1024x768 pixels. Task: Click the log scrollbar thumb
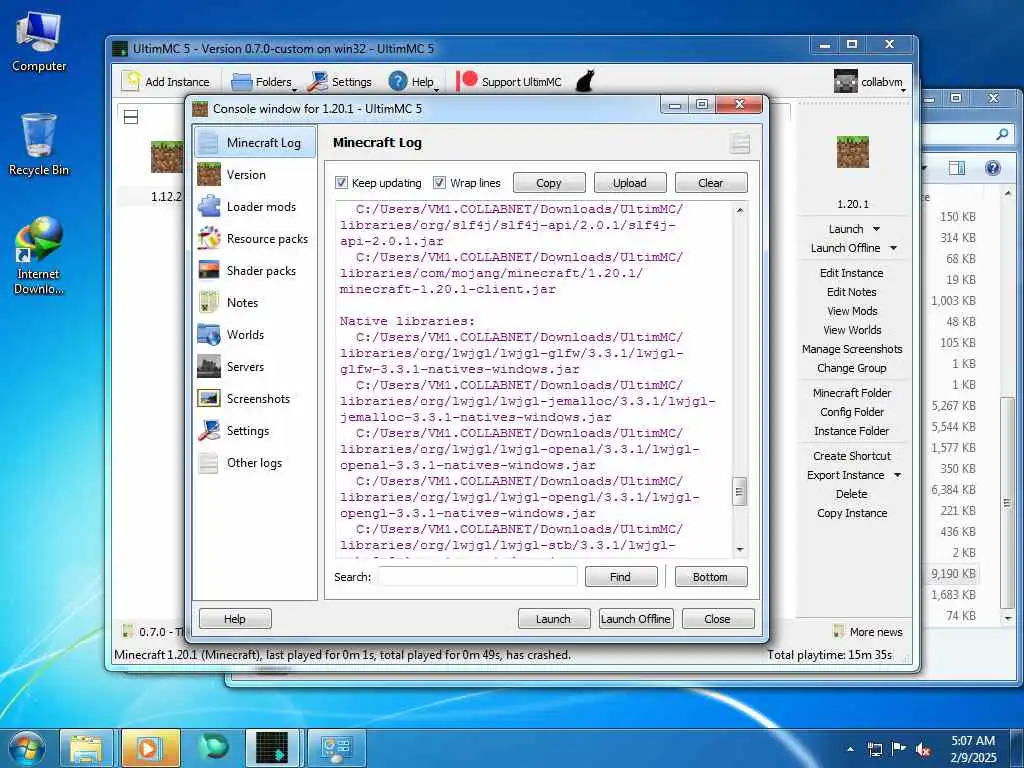(x=739, y=492)
